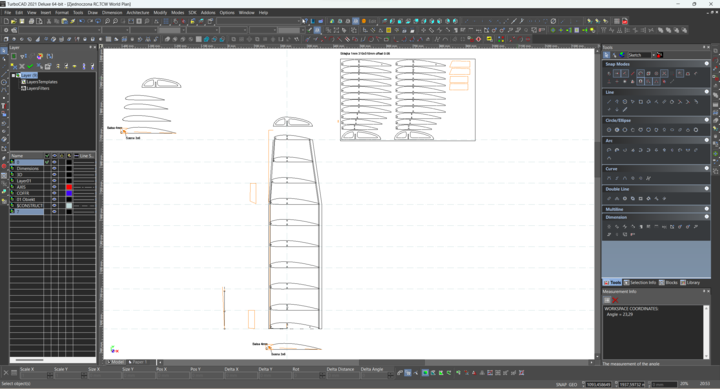Select the Rectangle tool in Line section
720x389 pixels.
coord(641,101)
